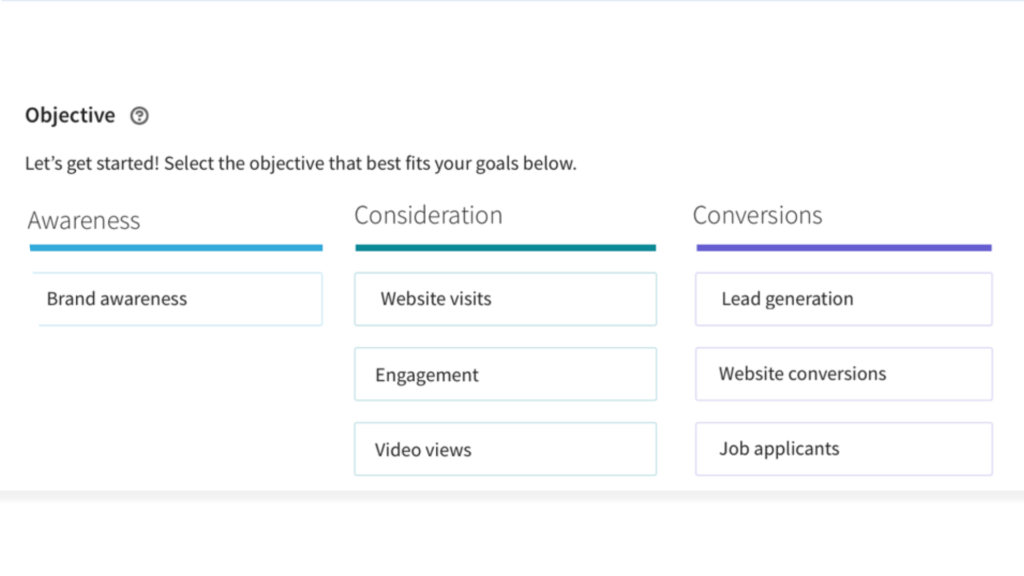The width and height of the screenshot is (1024, 576).
Task: Pick the Job applicants objective
Action: click(x=844, y=449)
